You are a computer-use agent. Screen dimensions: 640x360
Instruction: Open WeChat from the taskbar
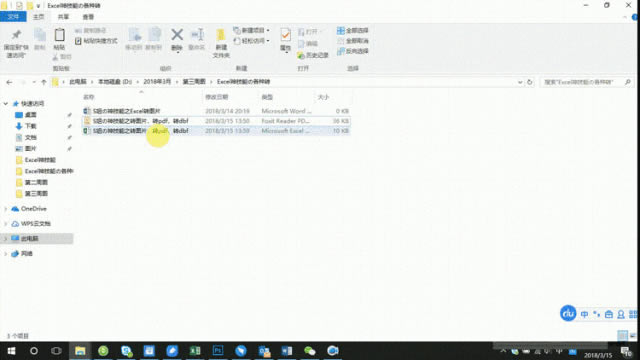(310, 351)
